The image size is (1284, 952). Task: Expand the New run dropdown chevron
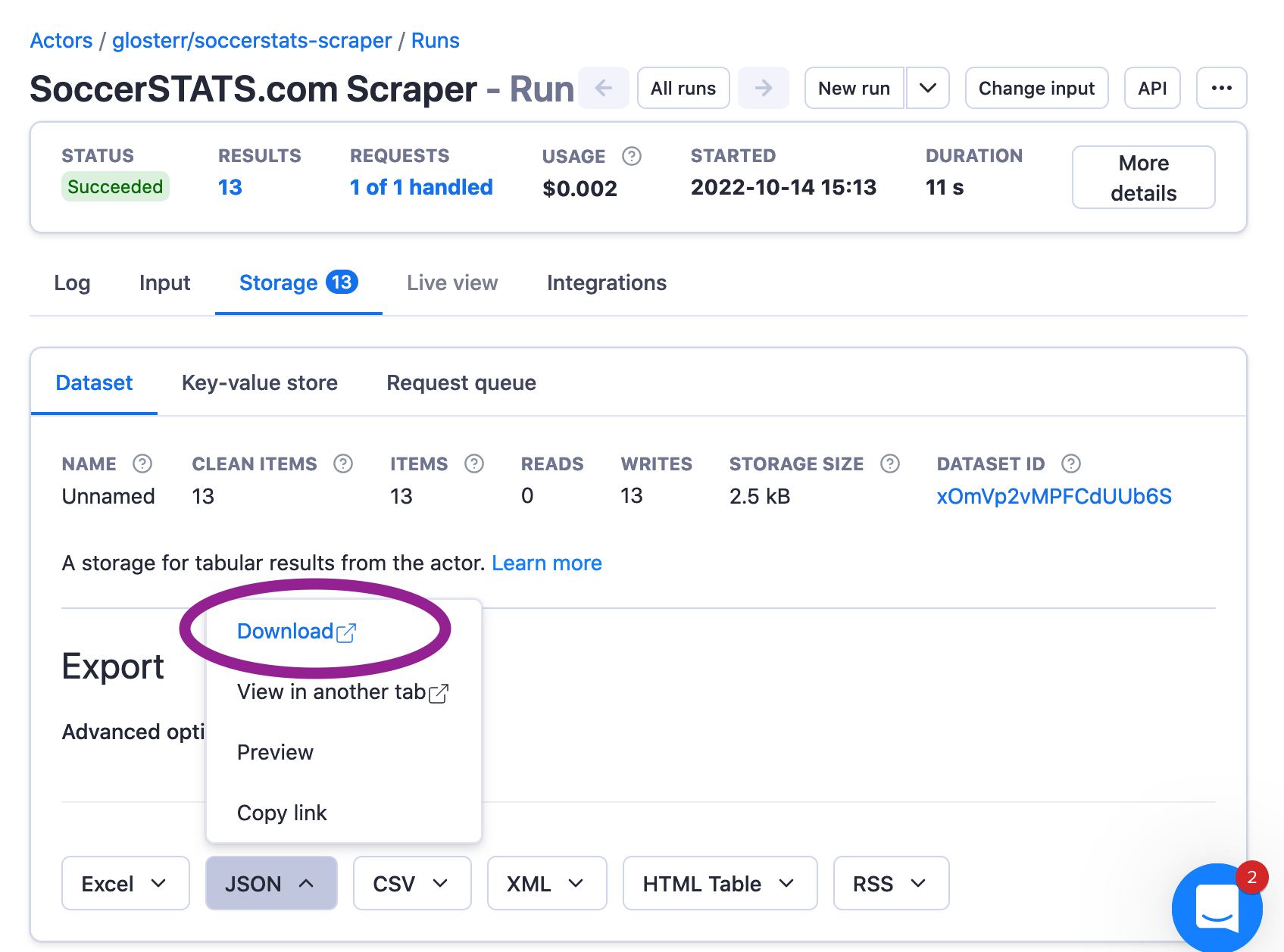927,88
